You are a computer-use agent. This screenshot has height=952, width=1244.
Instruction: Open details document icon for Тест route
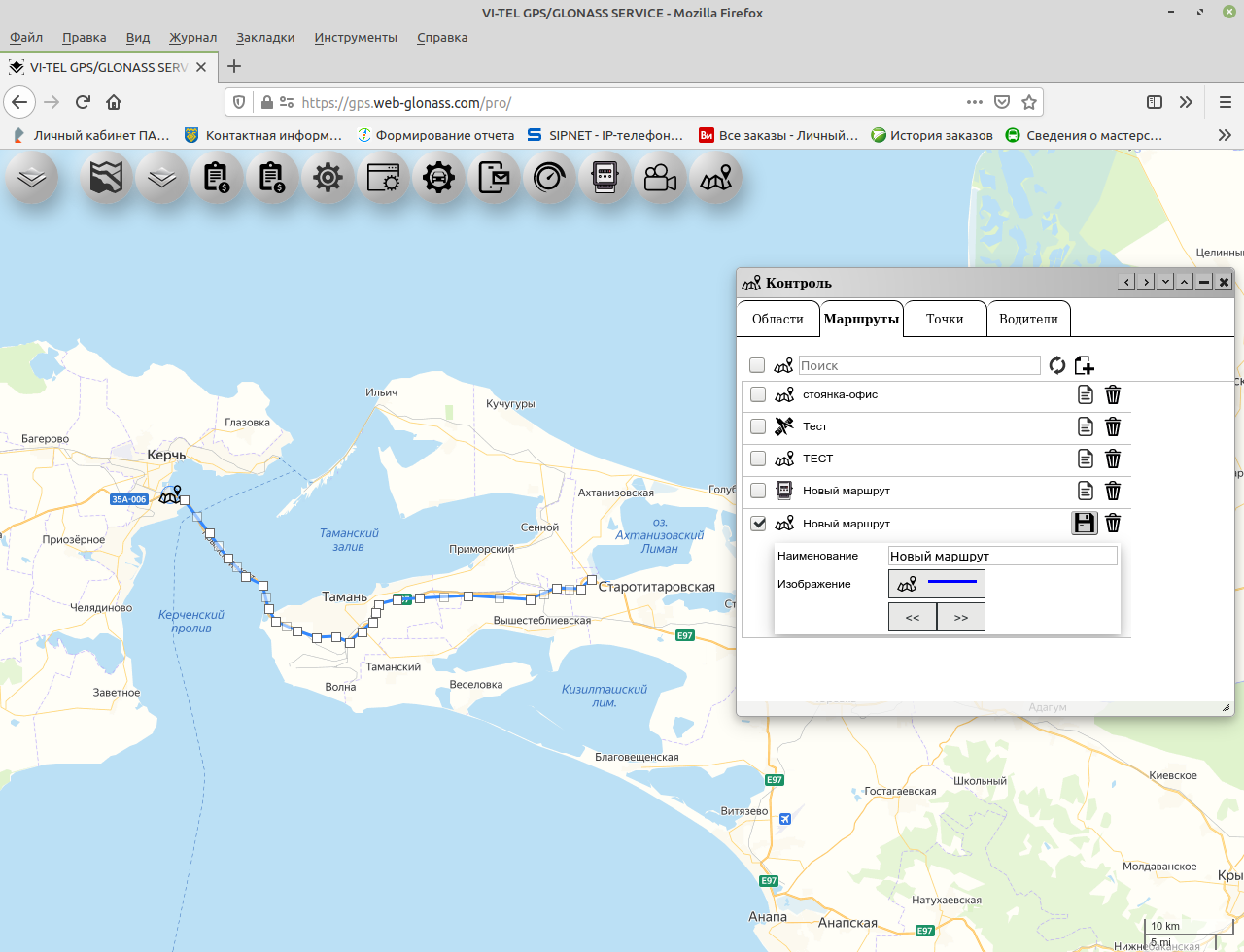tap(1086, 426)
